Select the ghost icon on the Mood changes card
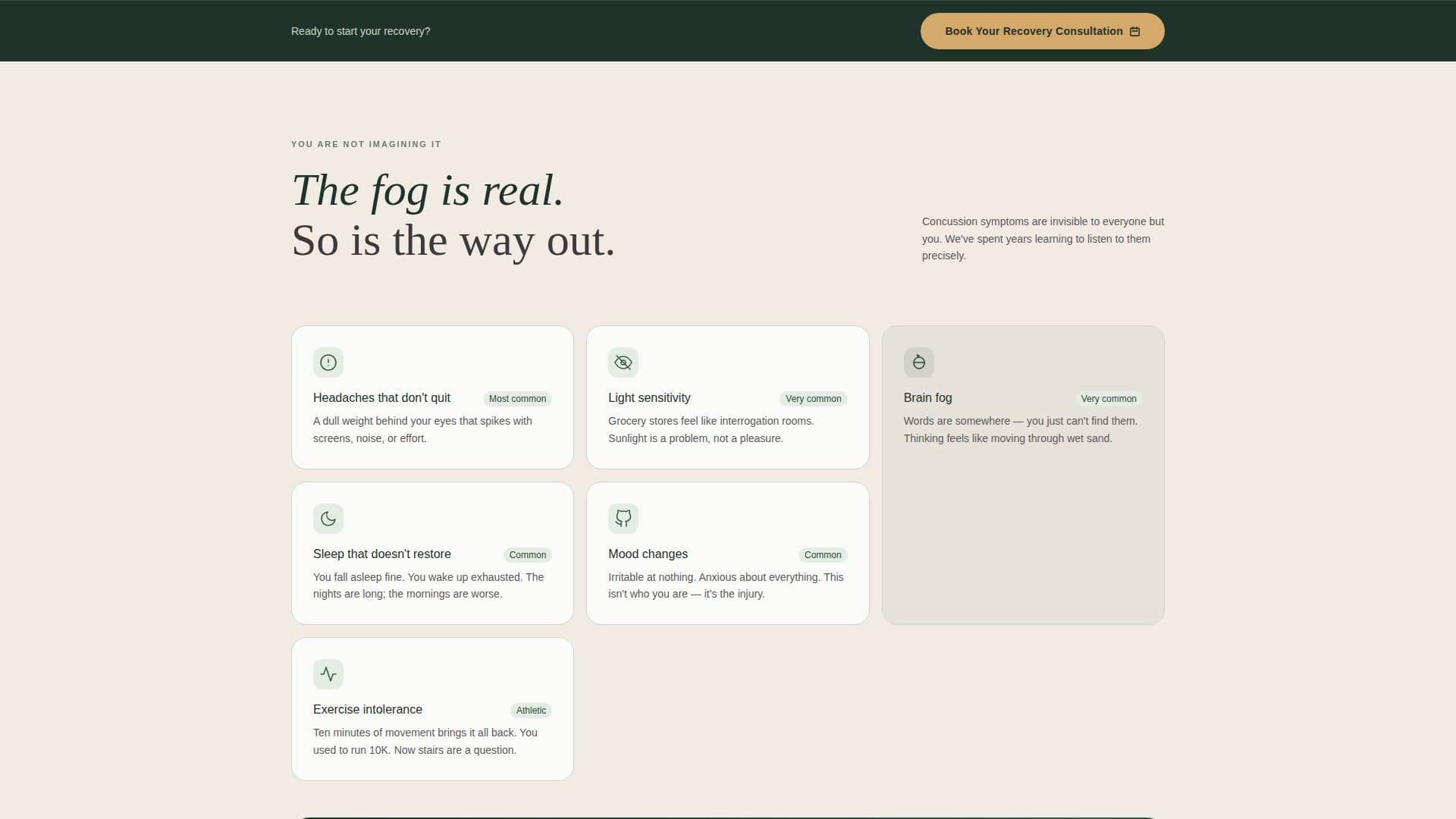This screenshot has height=819, width=1456. [623, 519]
